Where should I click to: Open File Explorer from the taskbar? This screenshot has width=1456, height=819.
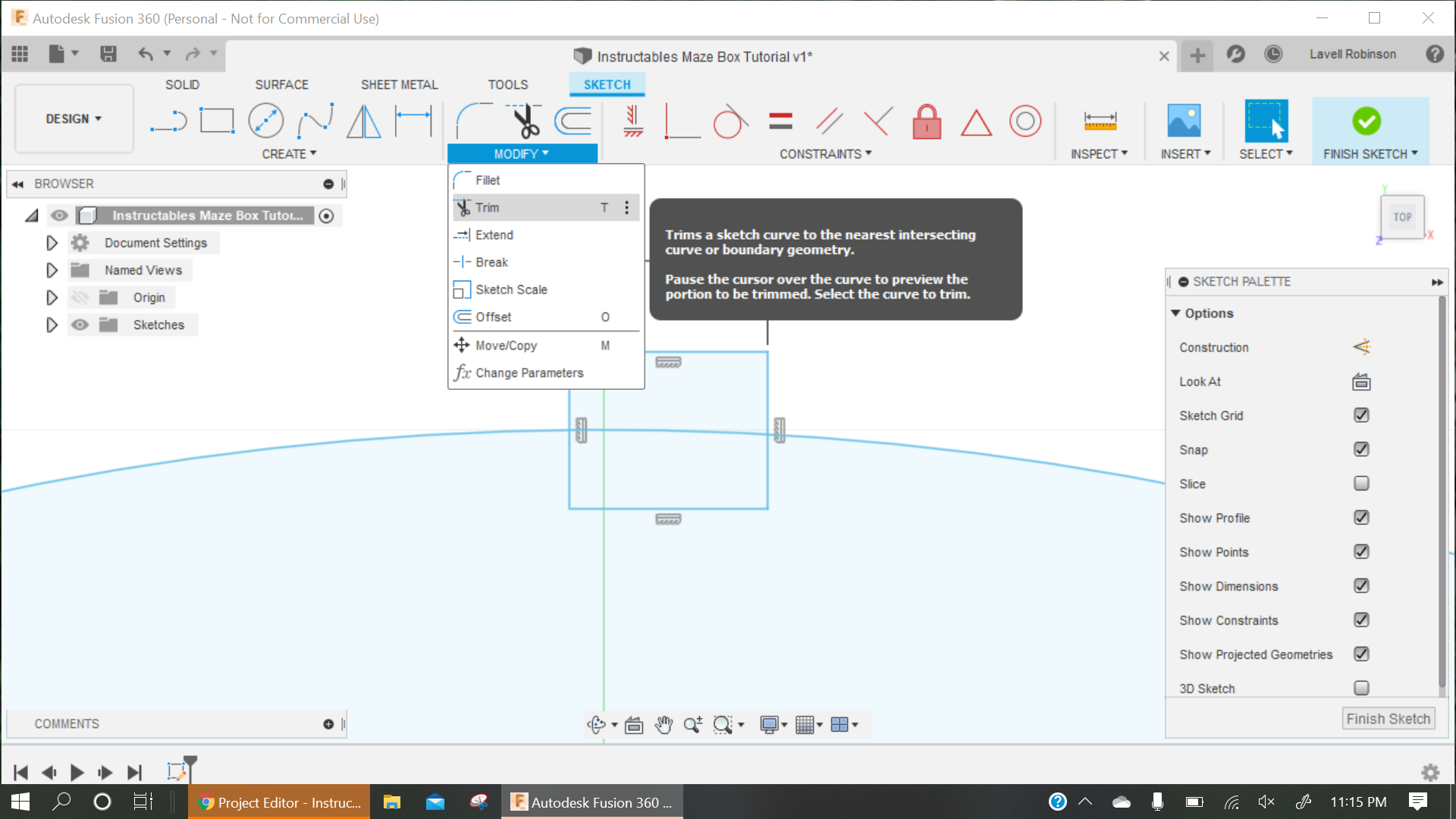tap(391, 802)
